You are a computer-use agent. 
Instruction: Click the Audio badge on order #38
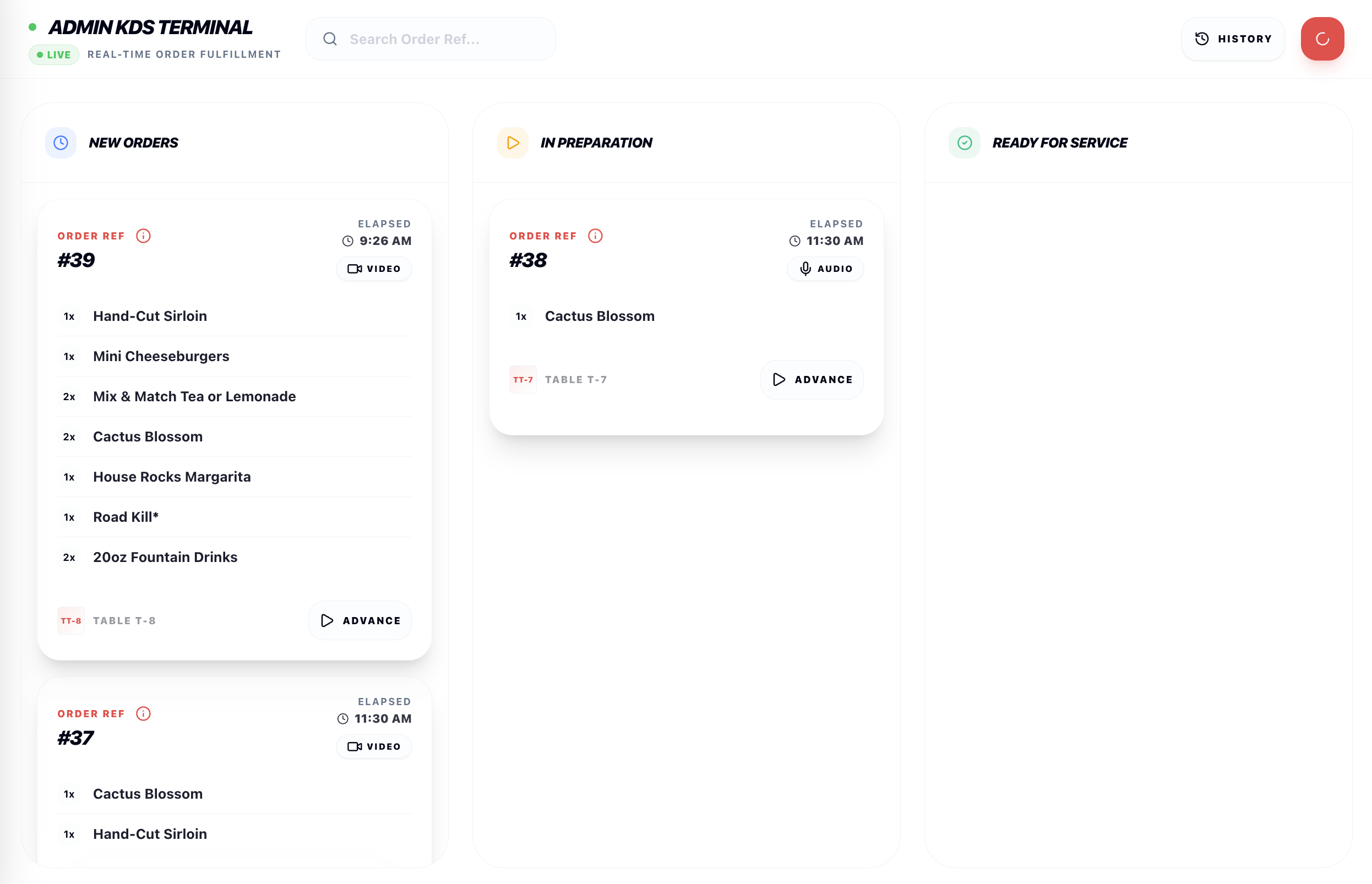pyautogui.click(x=825, y=269)
